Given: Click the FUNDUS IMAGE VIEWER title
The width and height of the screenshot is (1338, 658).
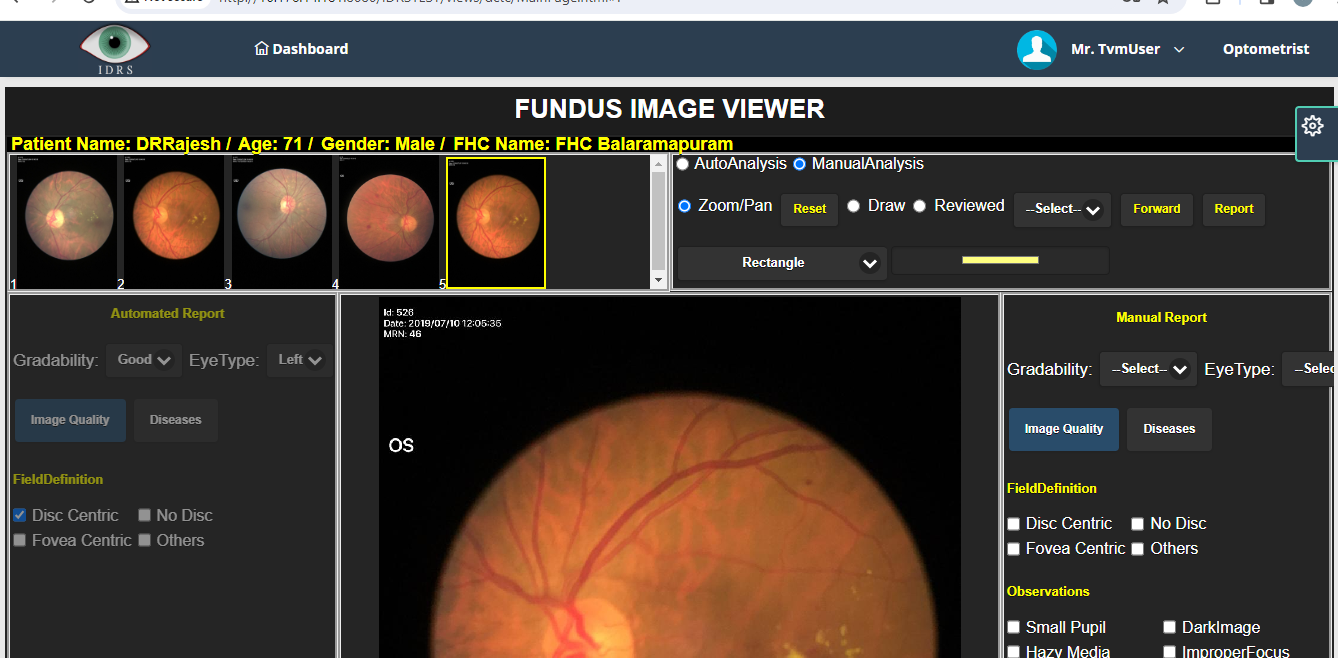Looking at the screenshot, I should [x=670, y=109].
